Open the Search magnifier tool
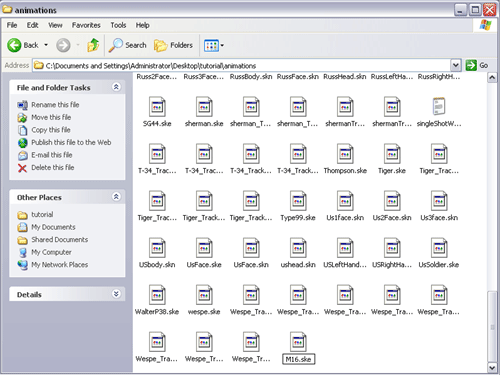Screen dimensions: 500x375 (116, 45)
